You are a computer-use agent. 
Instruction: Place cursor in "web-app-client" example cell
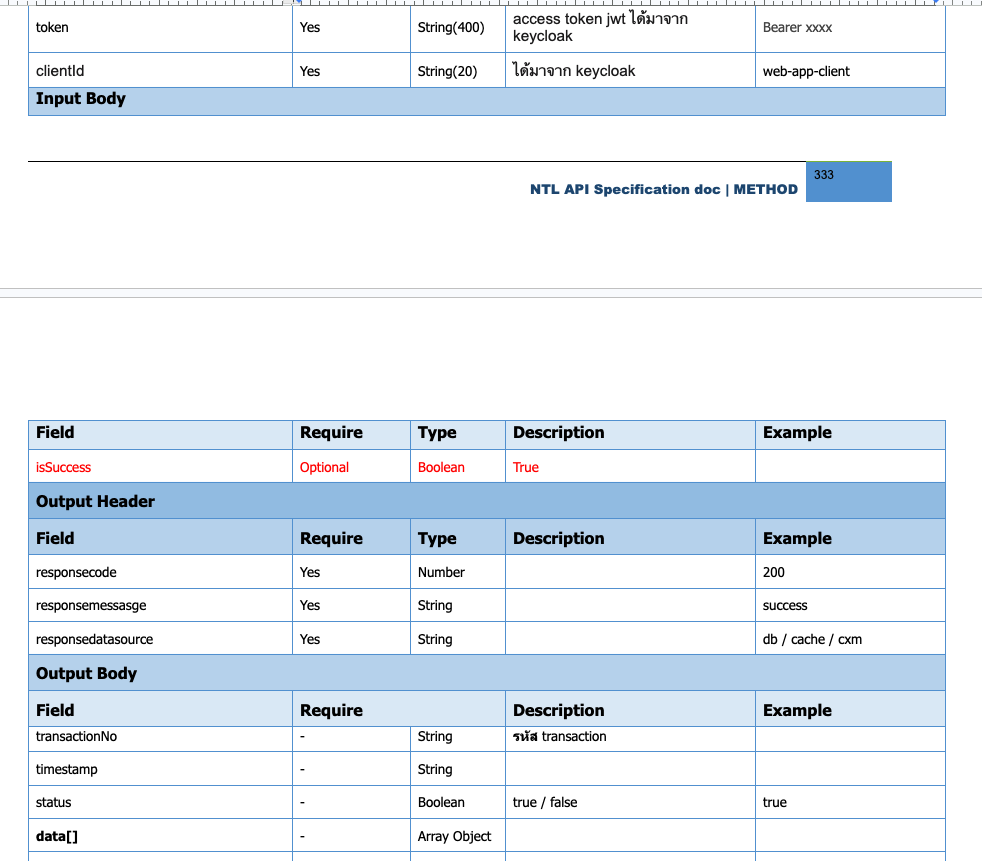806,71
